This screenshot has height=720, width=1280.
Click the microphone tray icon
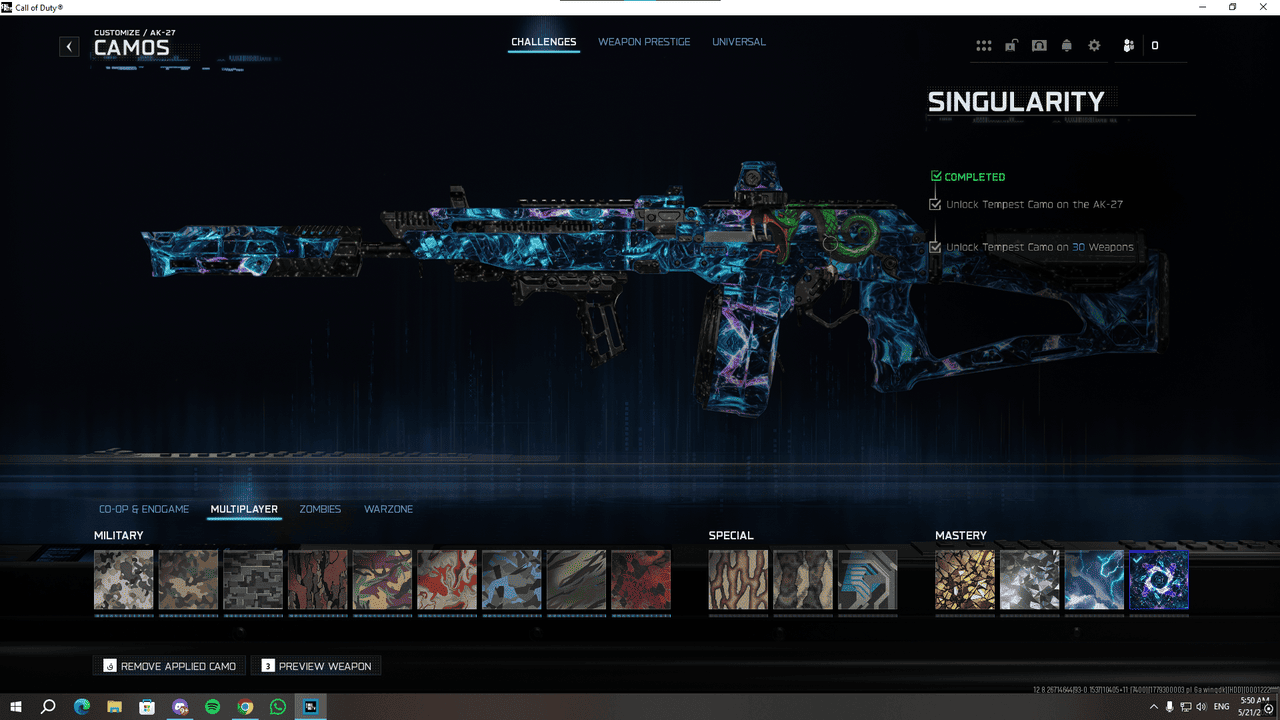point(1169,707)
